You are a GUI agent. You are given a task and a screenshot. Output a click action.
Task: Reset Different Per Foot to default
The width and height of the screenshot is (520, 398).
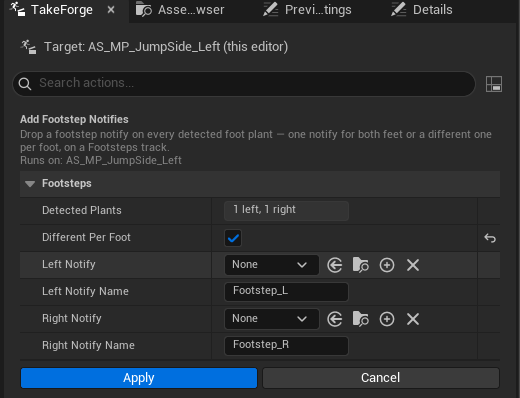click(x=490, y=238)
